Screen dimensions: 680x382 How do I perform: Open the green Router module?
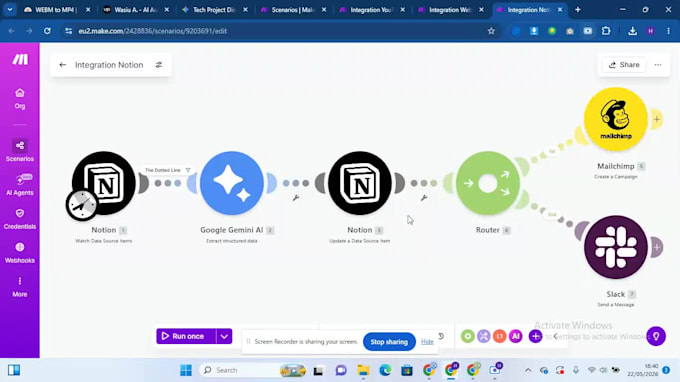tap(487, 183)
